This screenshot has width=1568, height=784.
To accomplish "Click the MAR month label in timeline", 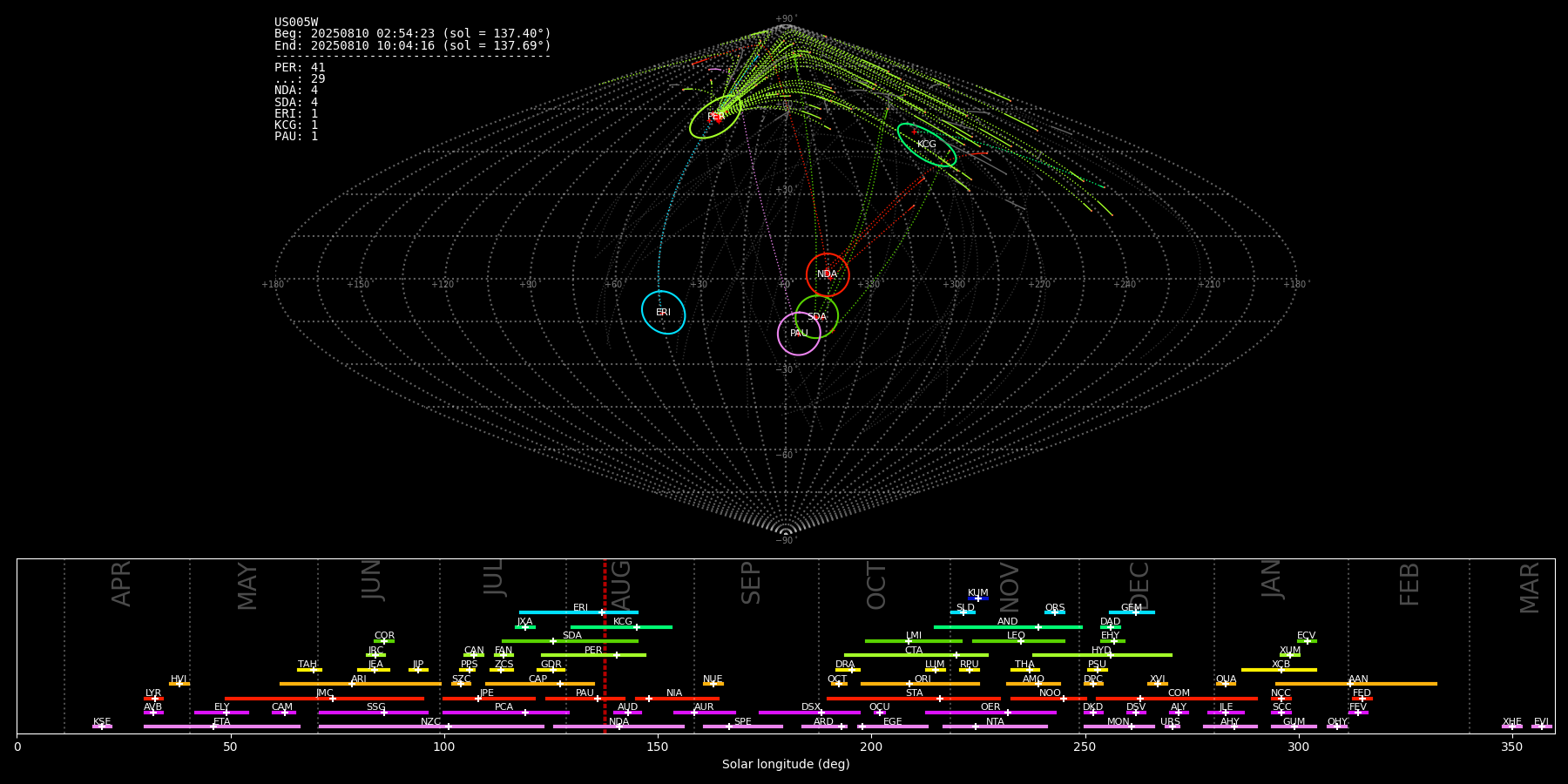I will point(1530,588).
